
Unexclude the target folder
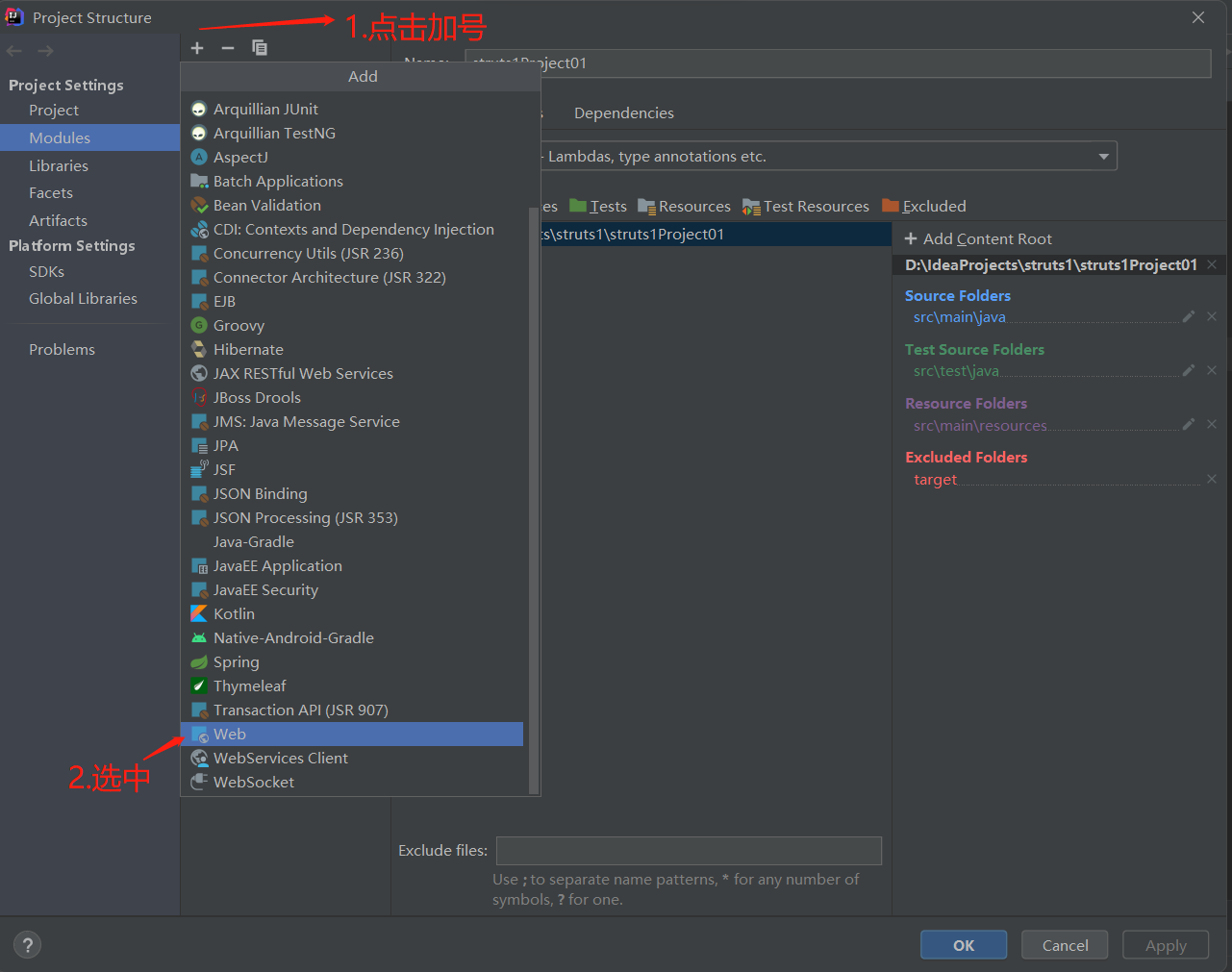pos(1212,479)
